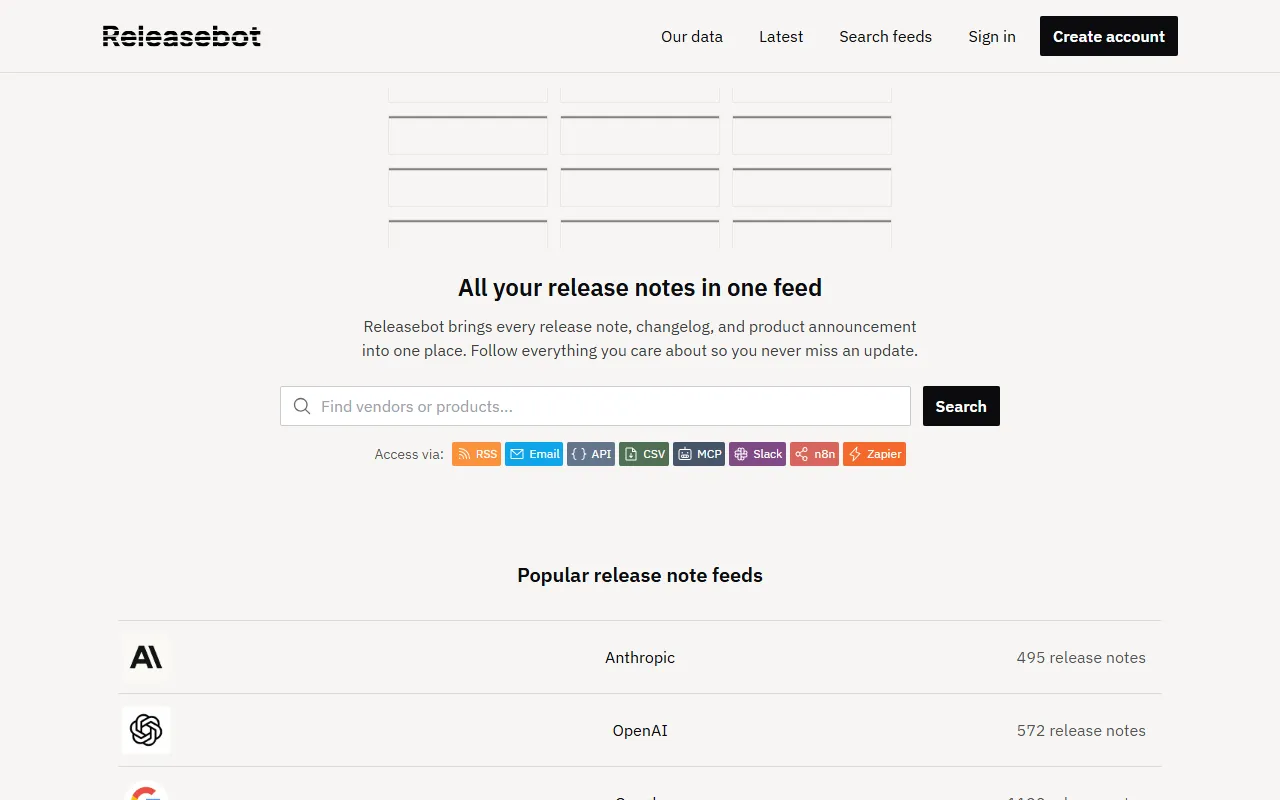
Task: Click the Releasebot logo
Action: [x=181, y=37]
